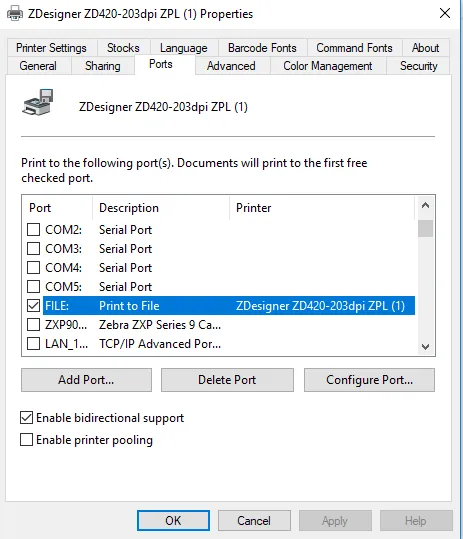Open the Color Management tab
The image size is (463, 539).
tap(328, 66)
